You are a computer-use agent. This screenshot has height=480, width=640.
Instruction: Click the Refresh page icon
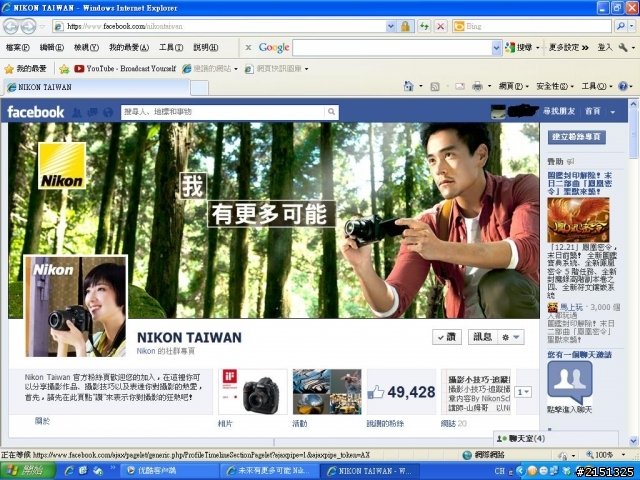[x=424, y=27]
